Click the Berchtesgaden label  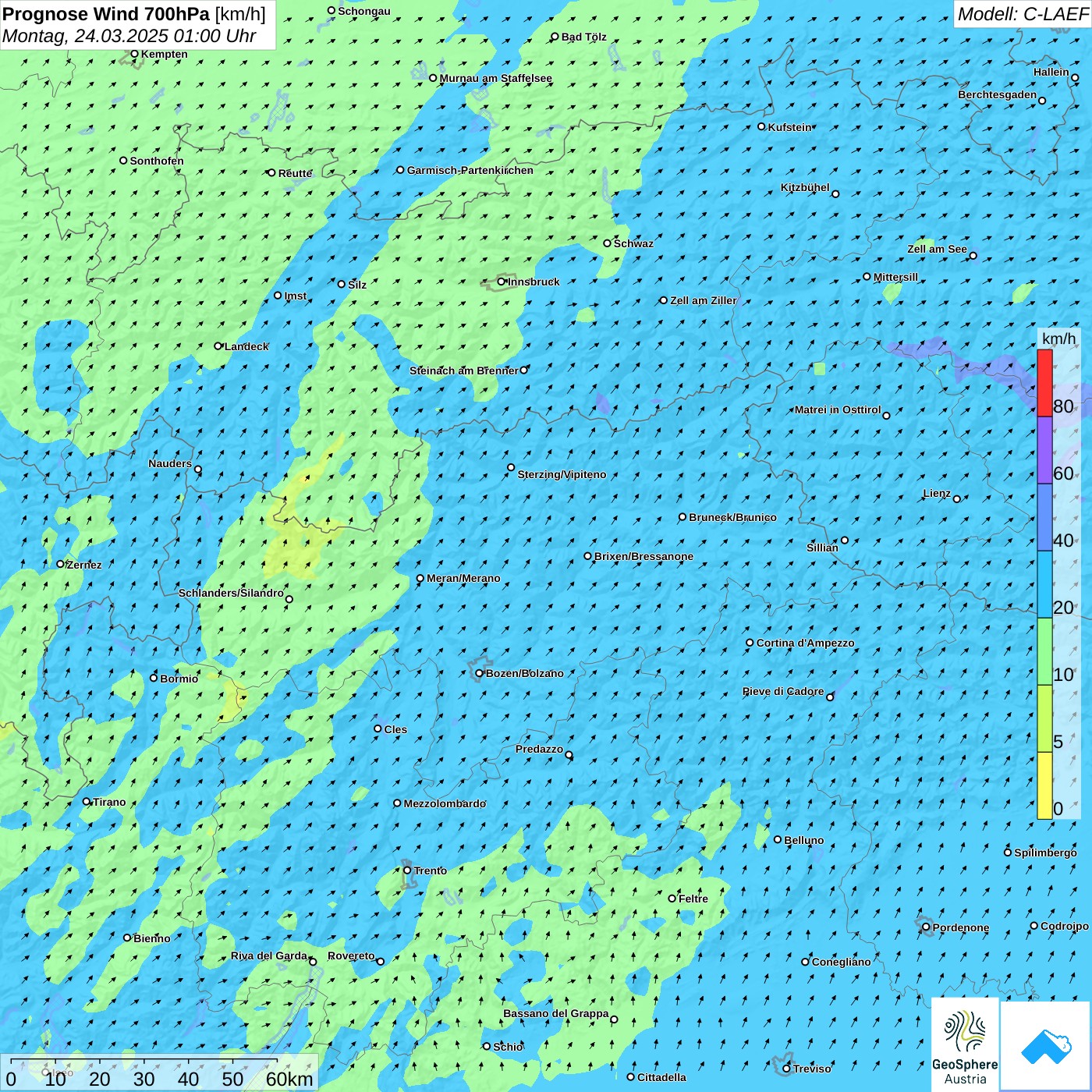tap(997, 94)
